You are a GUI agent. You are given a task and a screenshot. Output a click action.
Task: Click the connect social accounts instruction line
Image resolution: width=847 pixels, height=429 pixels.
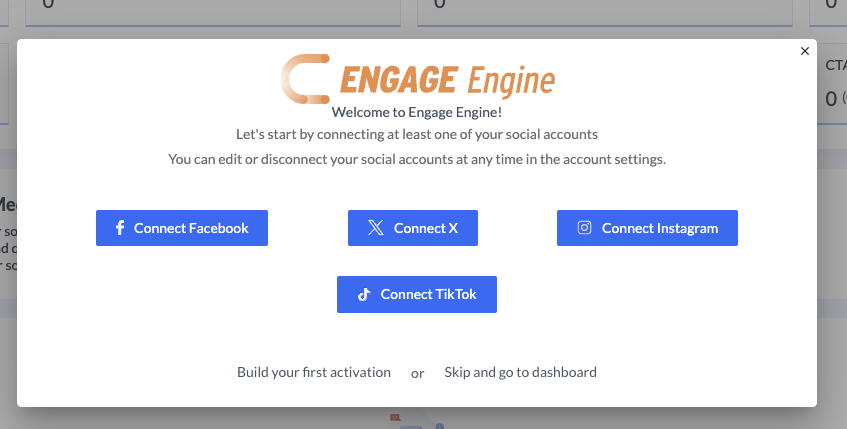click(x=416, y=133)
